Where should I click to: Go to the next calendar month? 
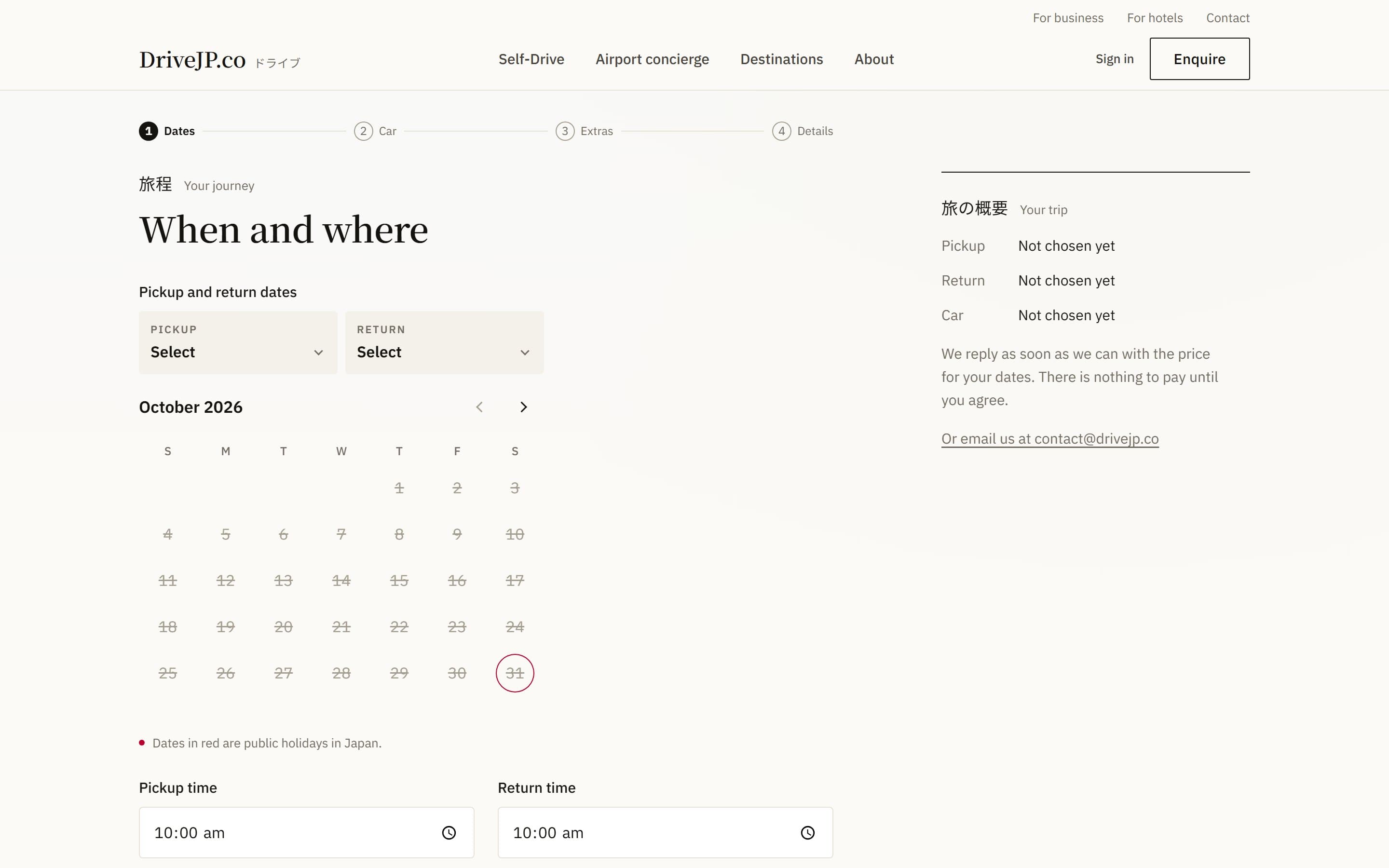tap(523, 407)
